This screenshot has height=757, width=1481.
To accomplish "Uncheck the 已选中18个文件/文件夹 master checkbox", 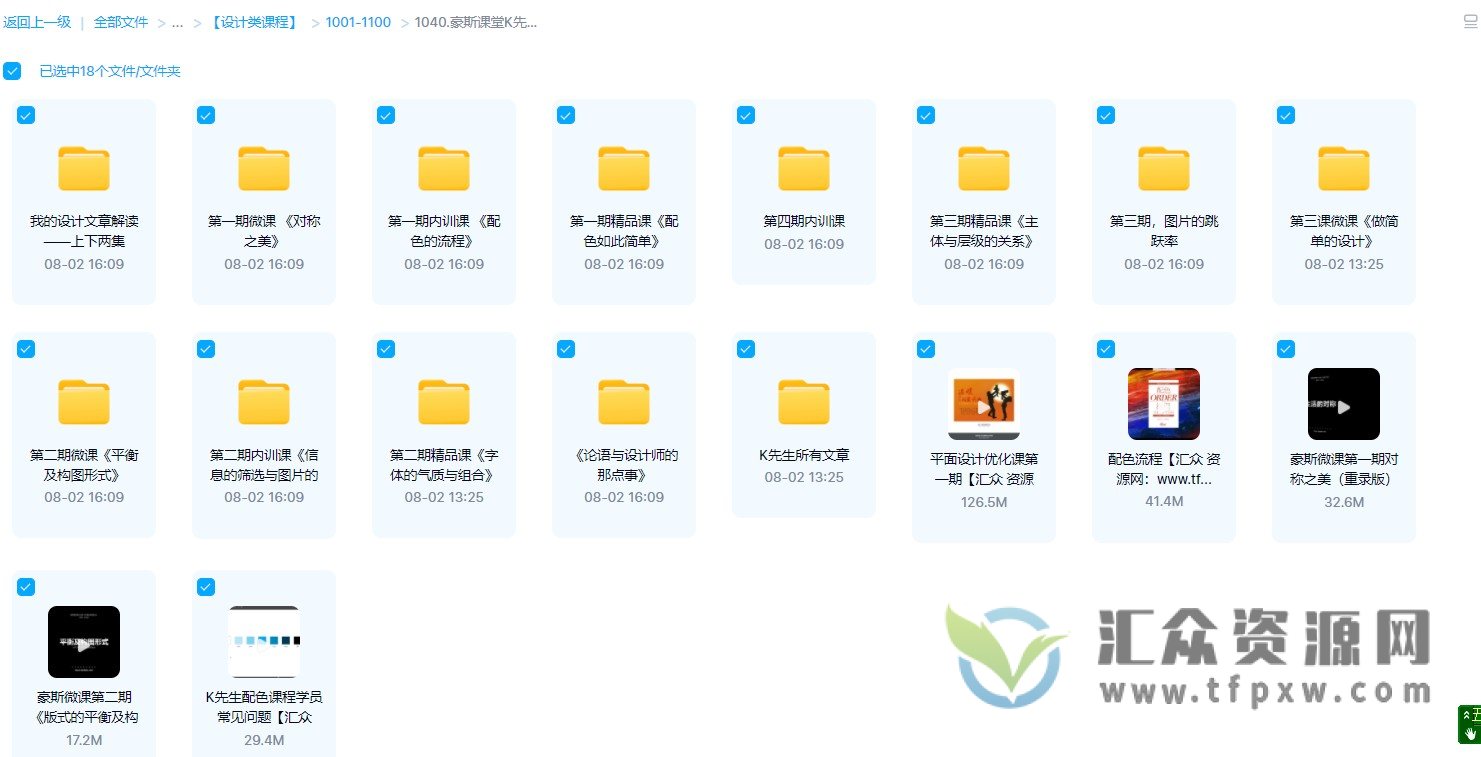I will click(x=12, y=71).
